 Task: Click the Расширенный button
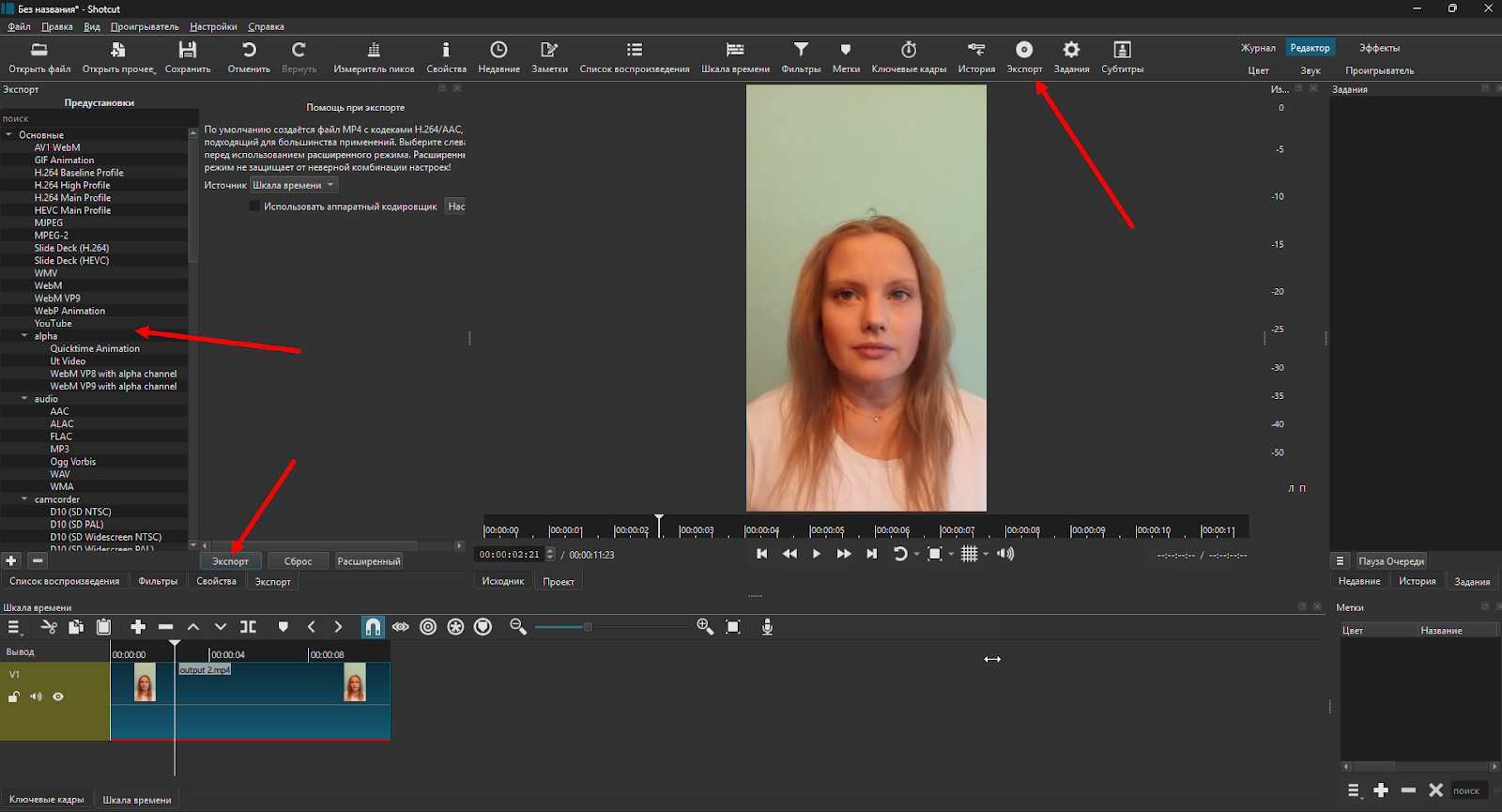click(x=368, y=561)
